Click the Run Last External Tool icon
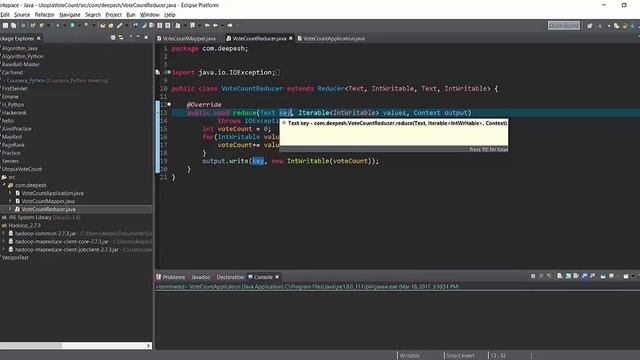640x360 pixels. 86,25
